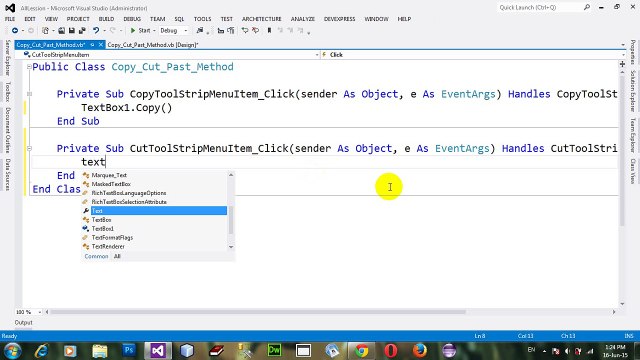Toggle a bookmark with the Bookmark icon
Screen dimensions: 640x360
pos(269,31)
